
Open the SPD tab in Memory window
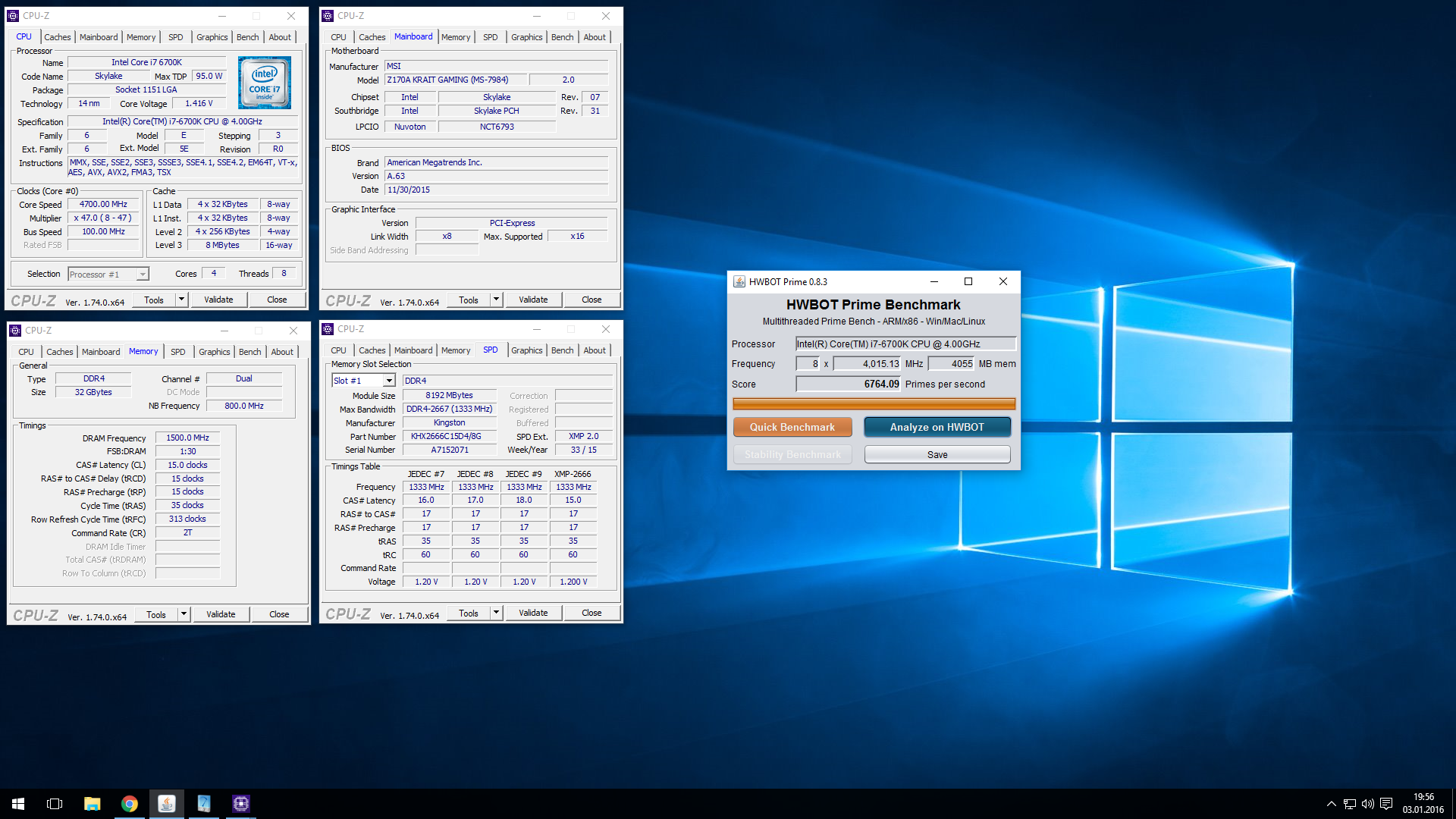[x=177, y=352]
